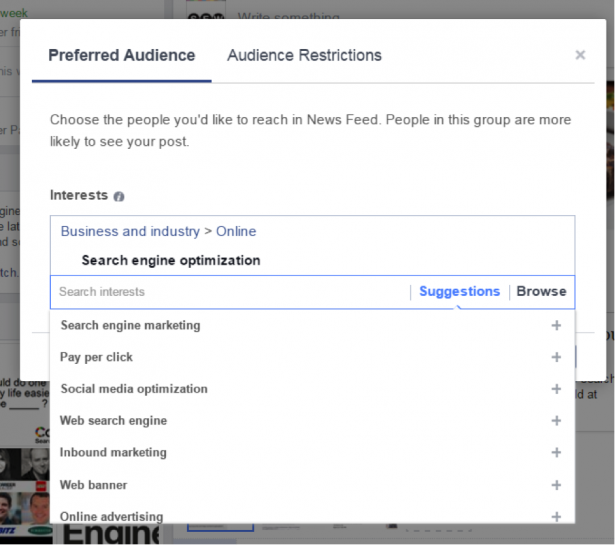
Task: Open Business and industry category link
Action: (x=130, y=231)
